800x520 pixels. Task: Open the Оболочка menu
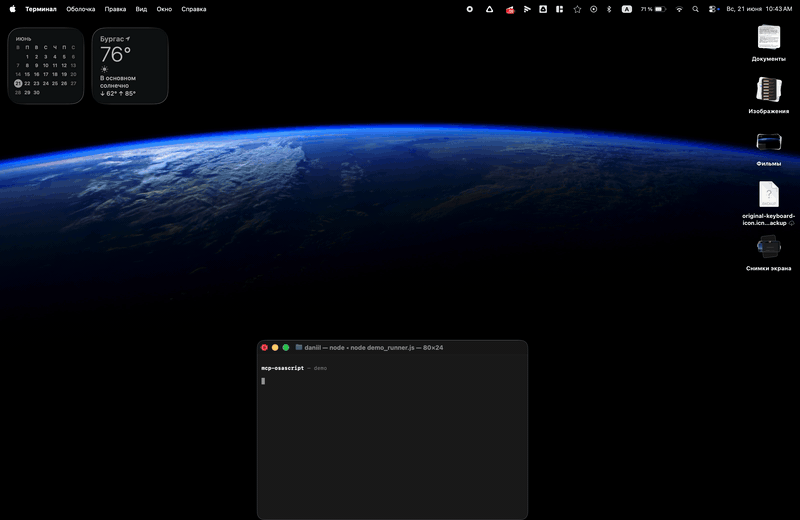[x=81, y=9]
